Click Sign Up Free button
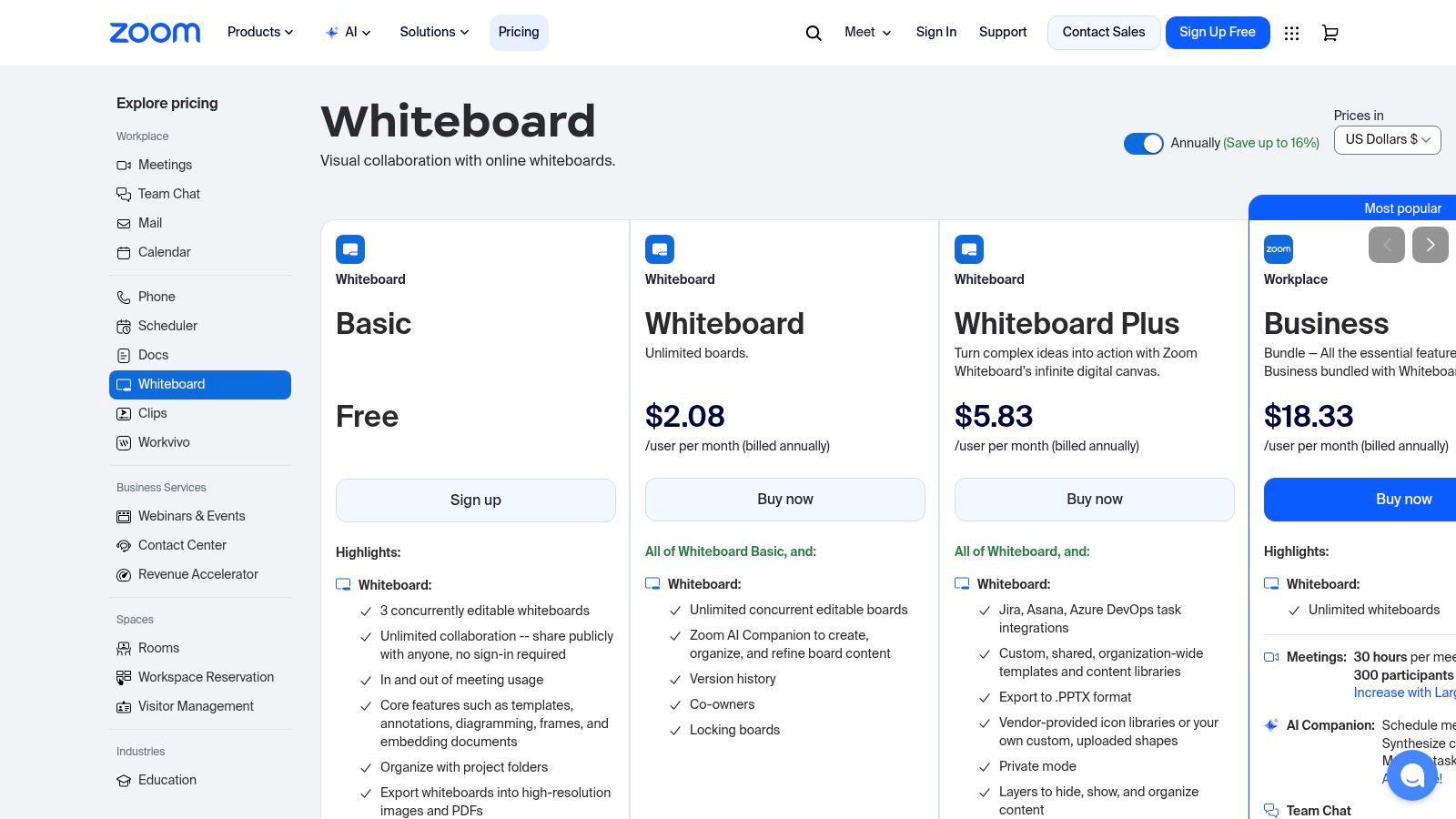The image size is (1456, 819). [1217, 32]
